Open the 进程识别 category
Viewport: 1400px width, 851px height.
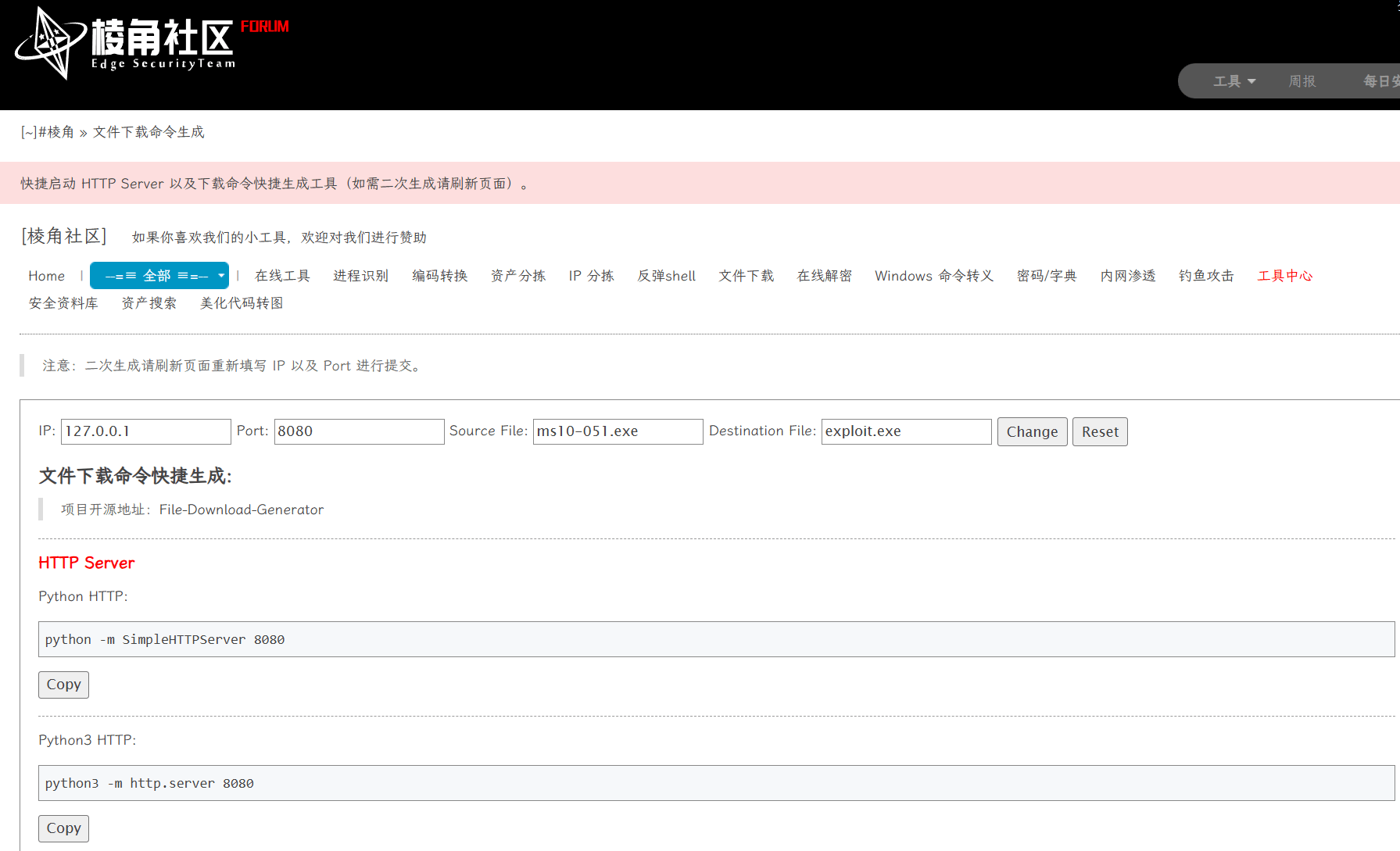click(361, 276)
